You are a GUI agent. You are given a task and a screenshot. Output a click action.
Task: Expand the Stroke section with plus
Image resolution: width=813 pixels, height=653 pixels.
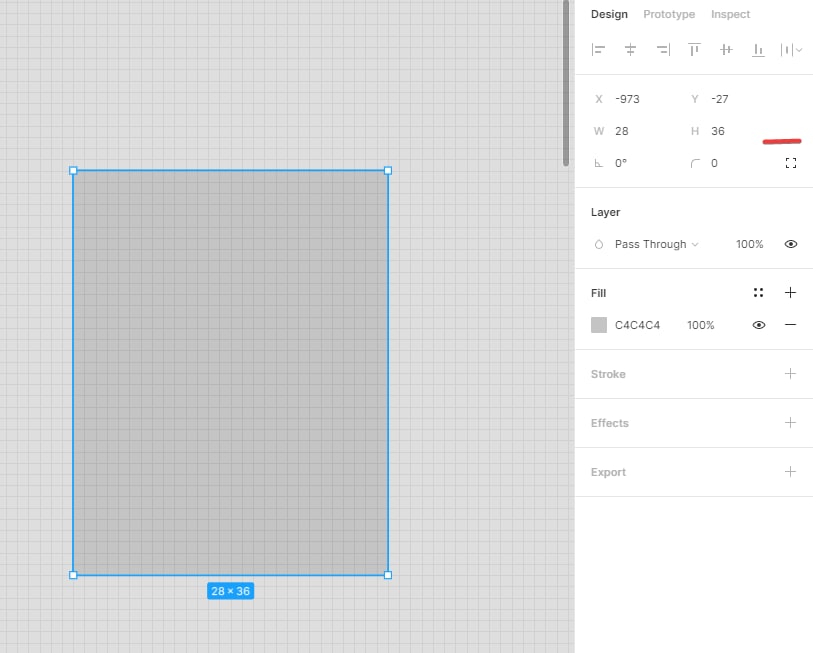790,373
